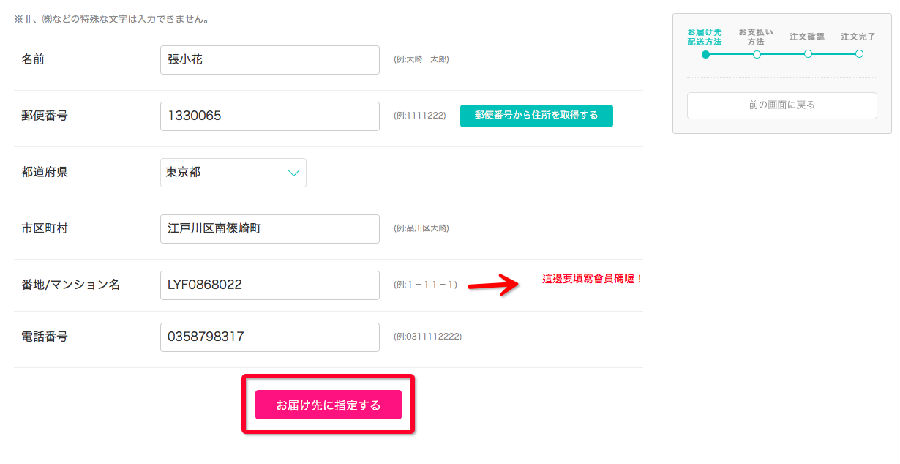The width and height of the screenshot is (900, 464).
Task: Click 郵便番号から住所を取得する button
Action: [536, 115]
